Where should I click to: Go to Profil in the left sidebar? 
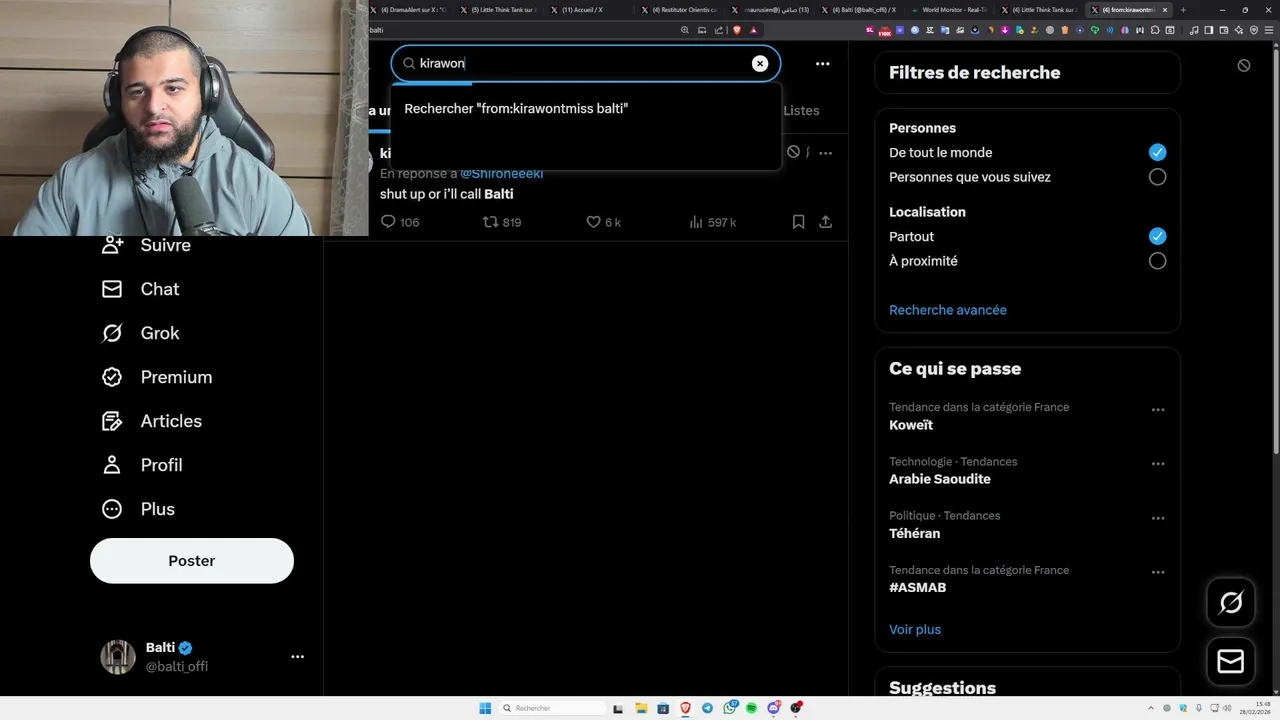[x=142, y=465]
